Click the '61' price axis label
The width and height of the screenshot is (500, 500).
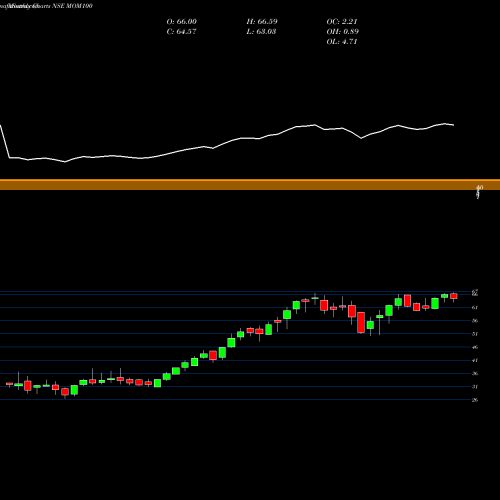[x=475, y=308]
